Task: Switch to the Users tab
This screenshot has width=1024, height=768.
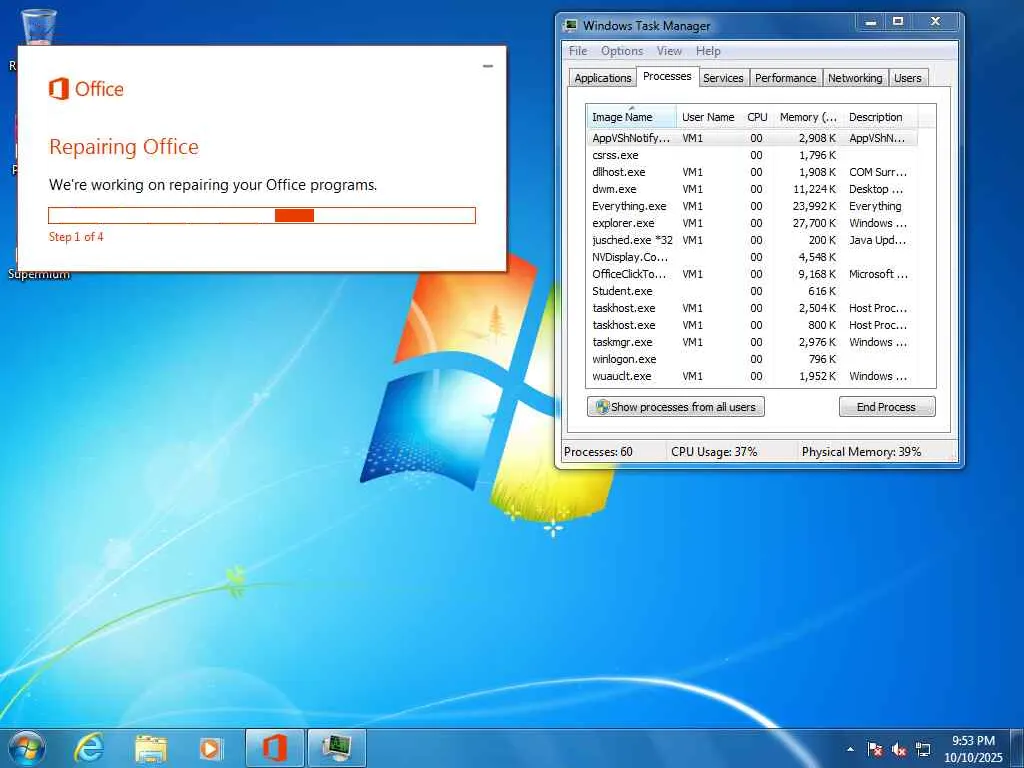Action: (x=908, y=78)
